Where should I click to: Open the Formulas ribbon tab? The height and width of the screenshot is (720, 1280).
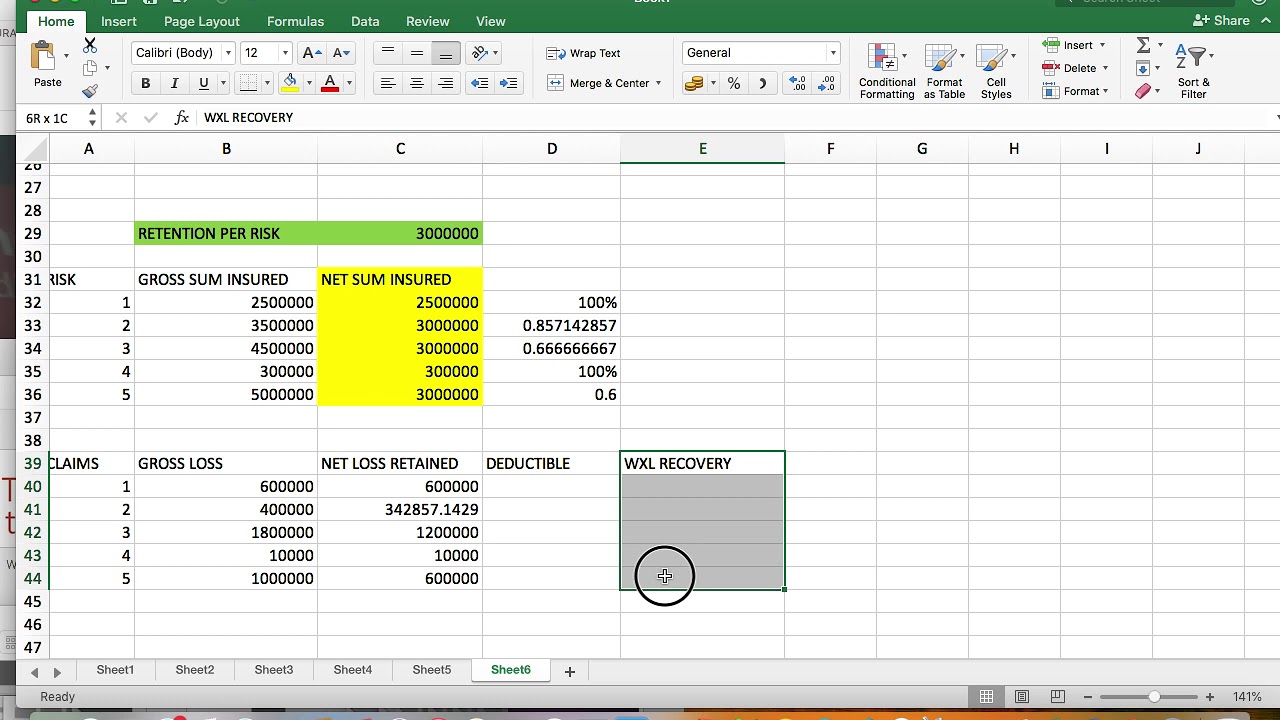295,21
